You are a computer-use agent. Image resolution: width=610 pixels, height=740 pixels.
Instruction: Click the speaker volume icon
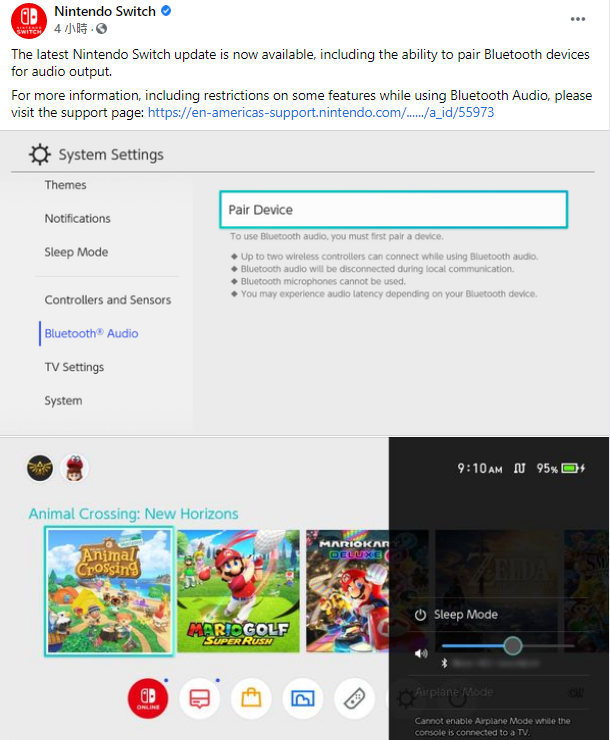coord(421,654)
